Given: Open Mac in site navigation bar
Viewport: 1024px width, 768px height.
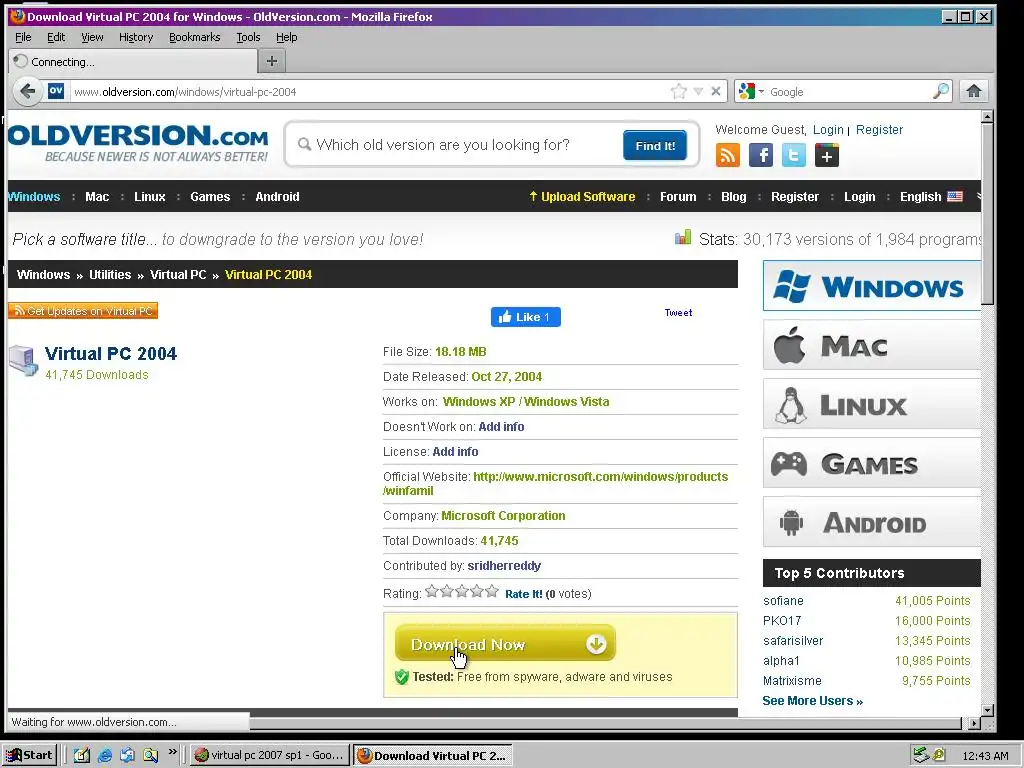Looking at the screenshot, I should 97,197.
